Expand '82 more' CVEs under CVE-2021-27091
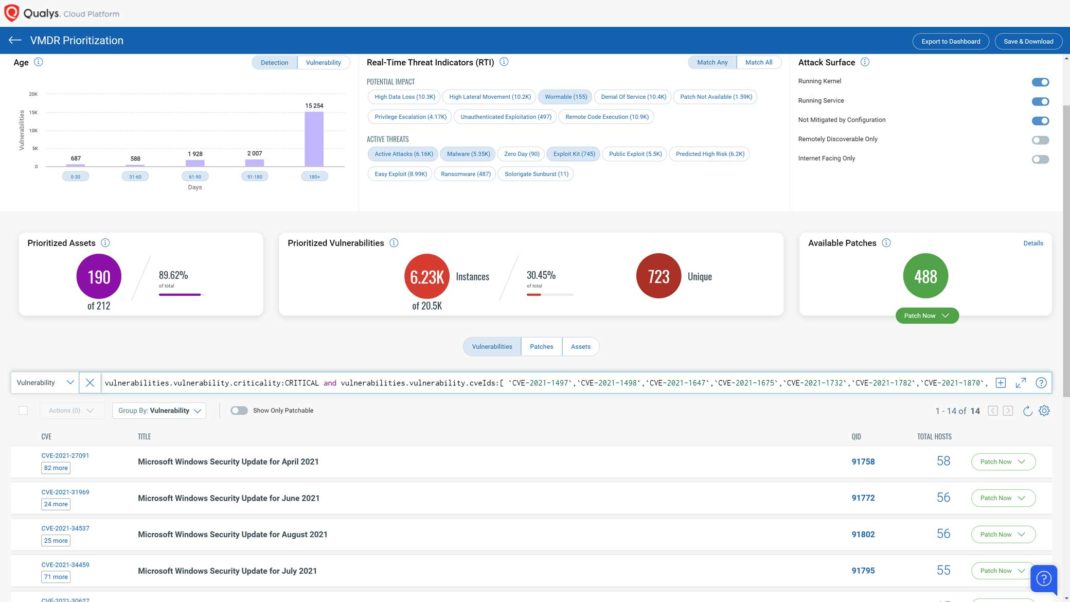The image size is (1070, 602). point(55,468)
